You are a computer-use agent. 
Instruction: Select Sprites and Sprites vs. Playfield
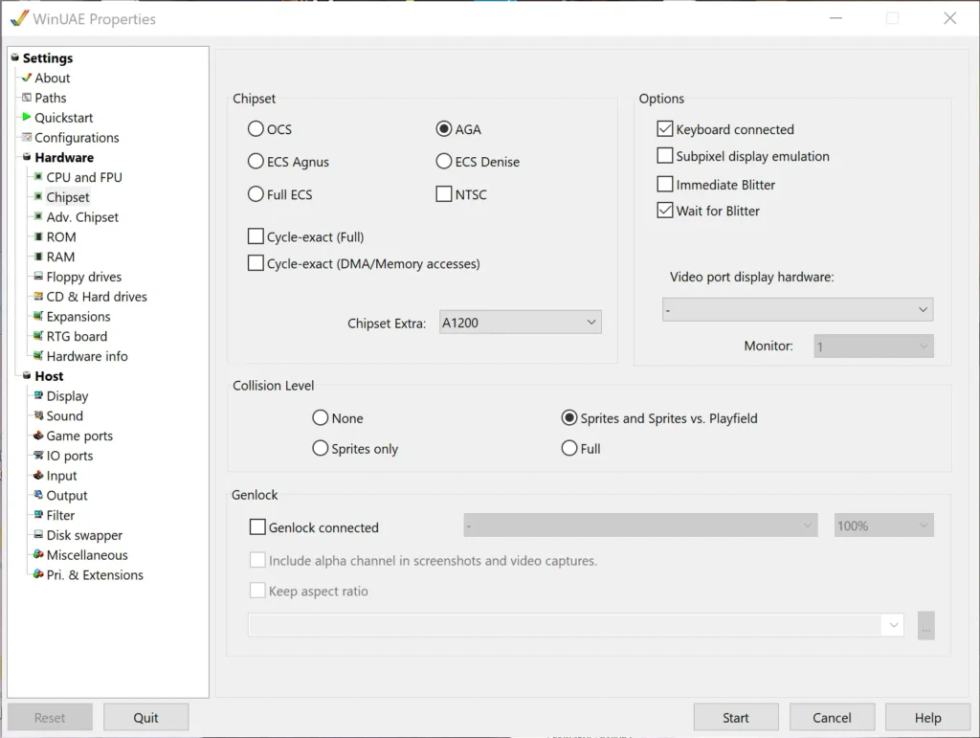tap(569, 417)
